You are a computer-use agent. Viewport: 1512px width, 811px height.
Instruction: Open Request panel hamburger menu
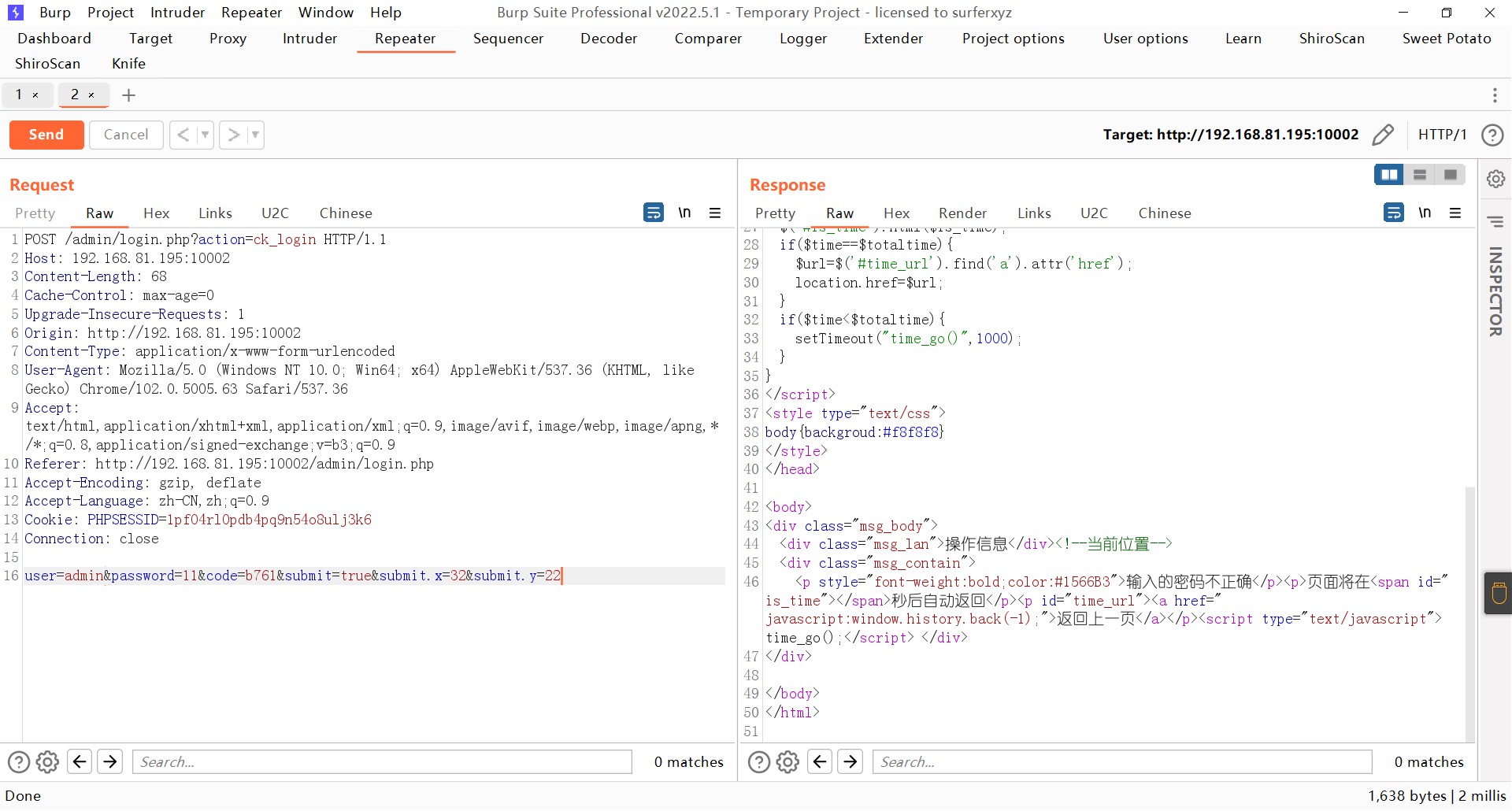click(715, 213)
